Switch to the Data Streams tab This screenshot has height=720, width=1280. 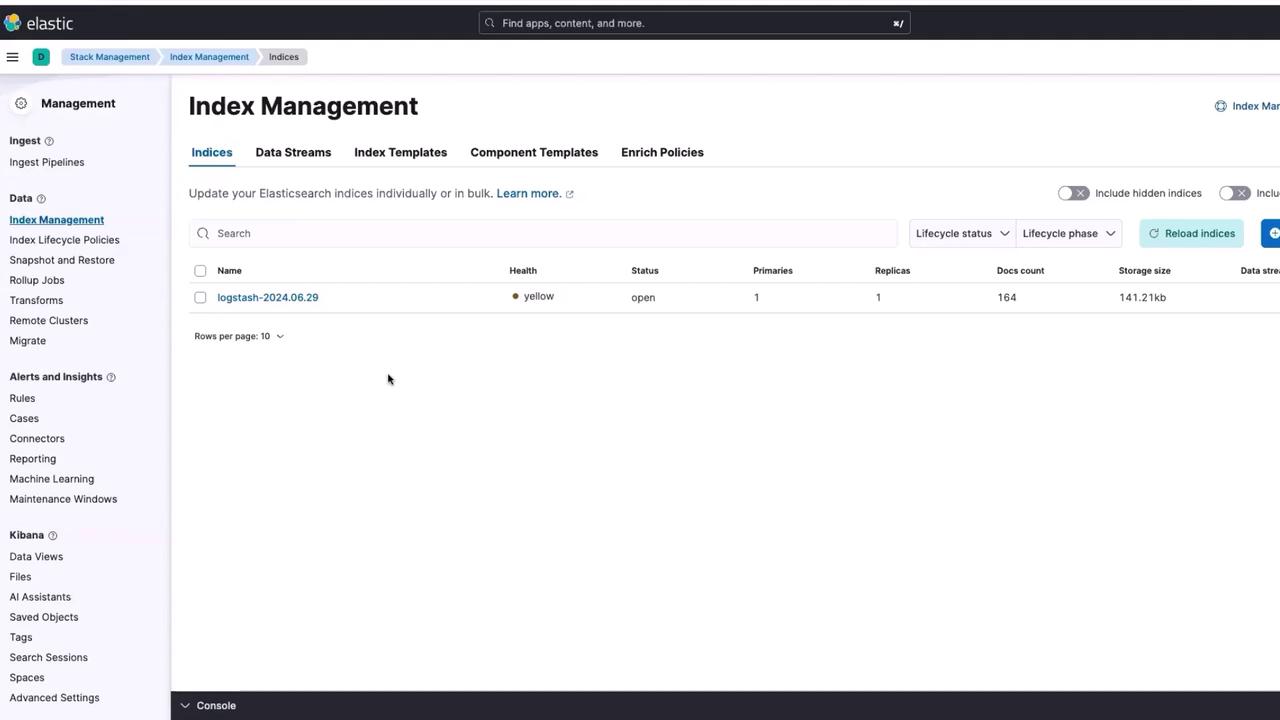293,153
